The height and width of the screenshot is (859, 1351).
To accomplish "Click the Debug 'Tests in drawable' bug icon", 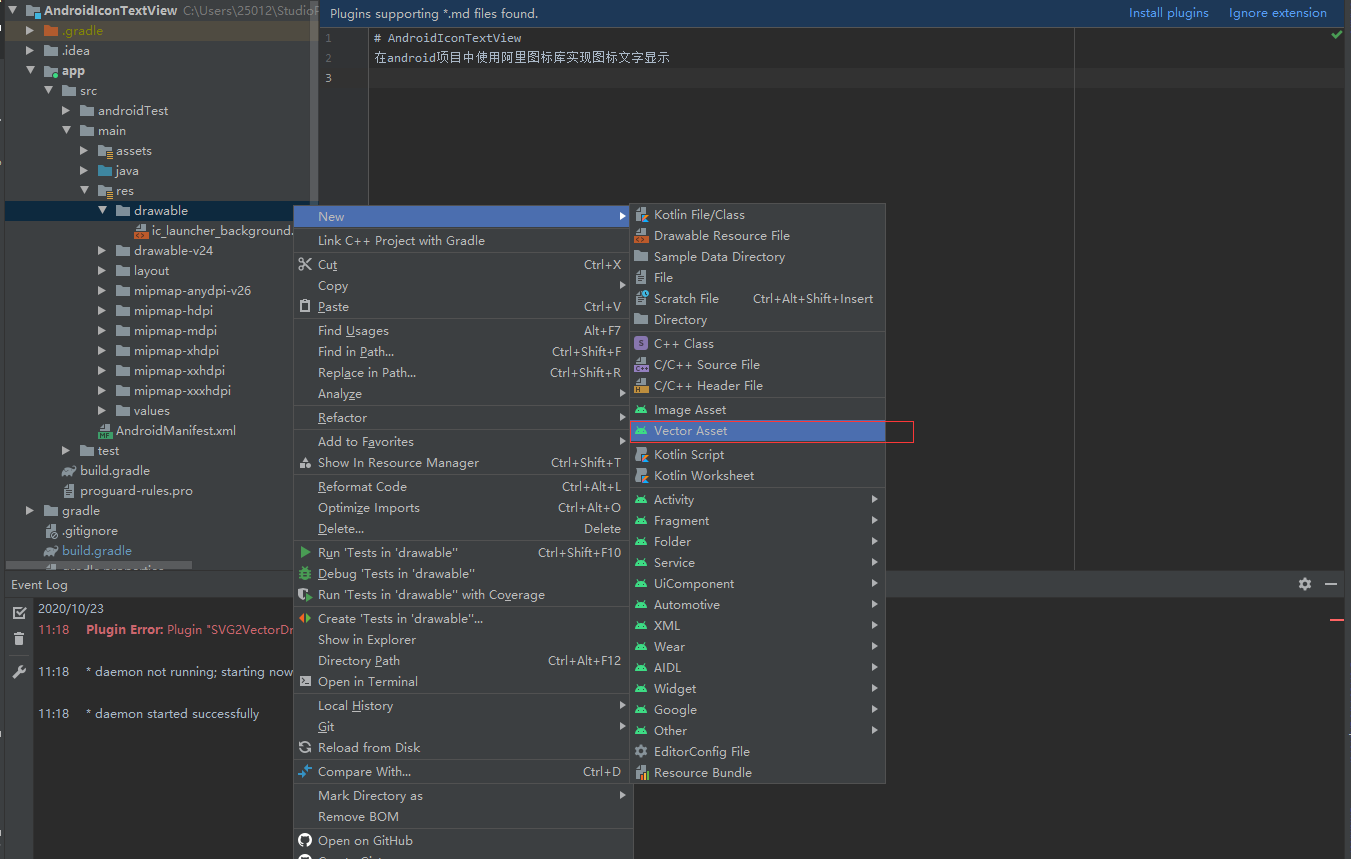I will tap(306, 574).
